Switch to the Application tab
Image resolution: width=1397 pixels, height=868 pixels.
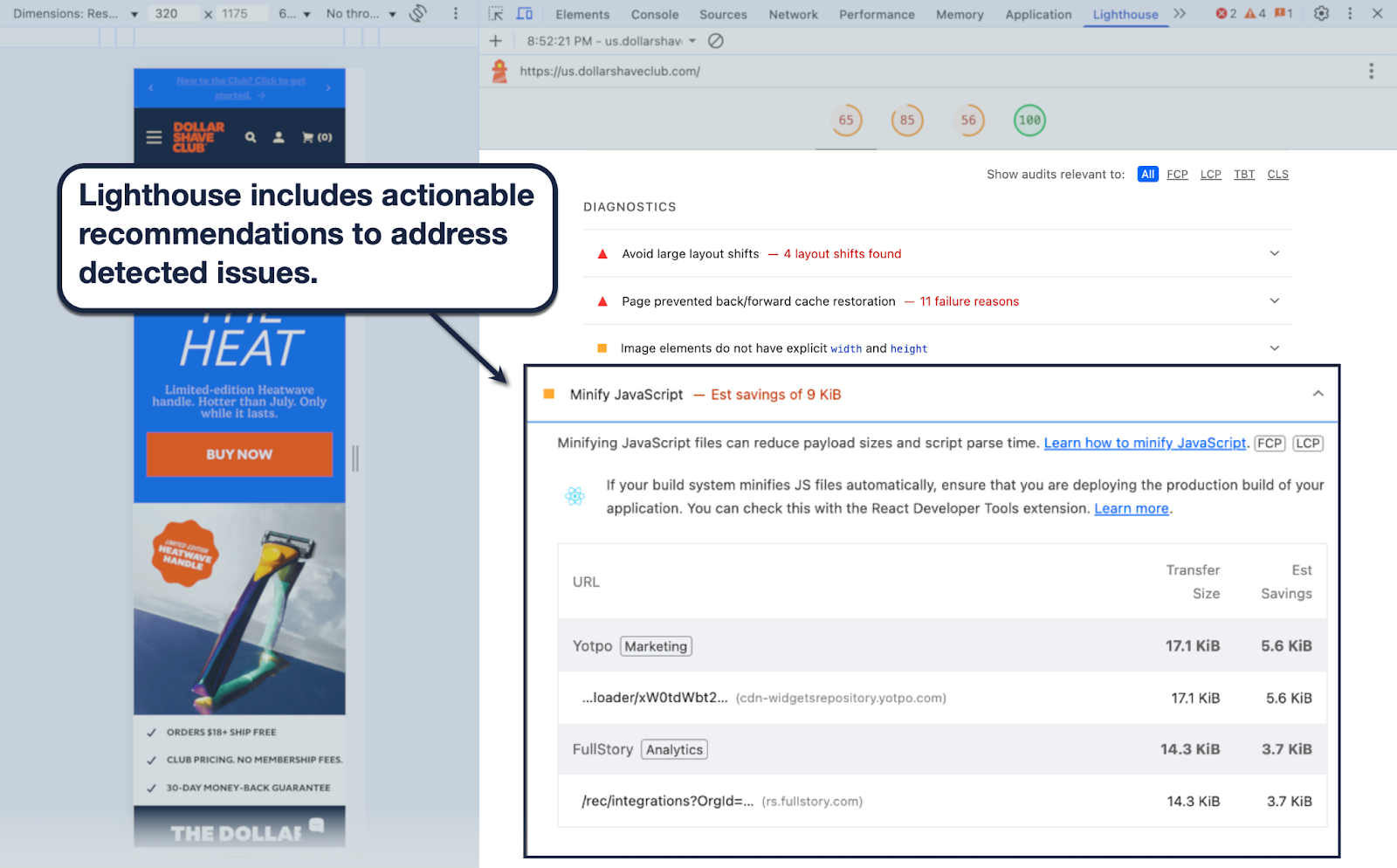coord(1038,14)
